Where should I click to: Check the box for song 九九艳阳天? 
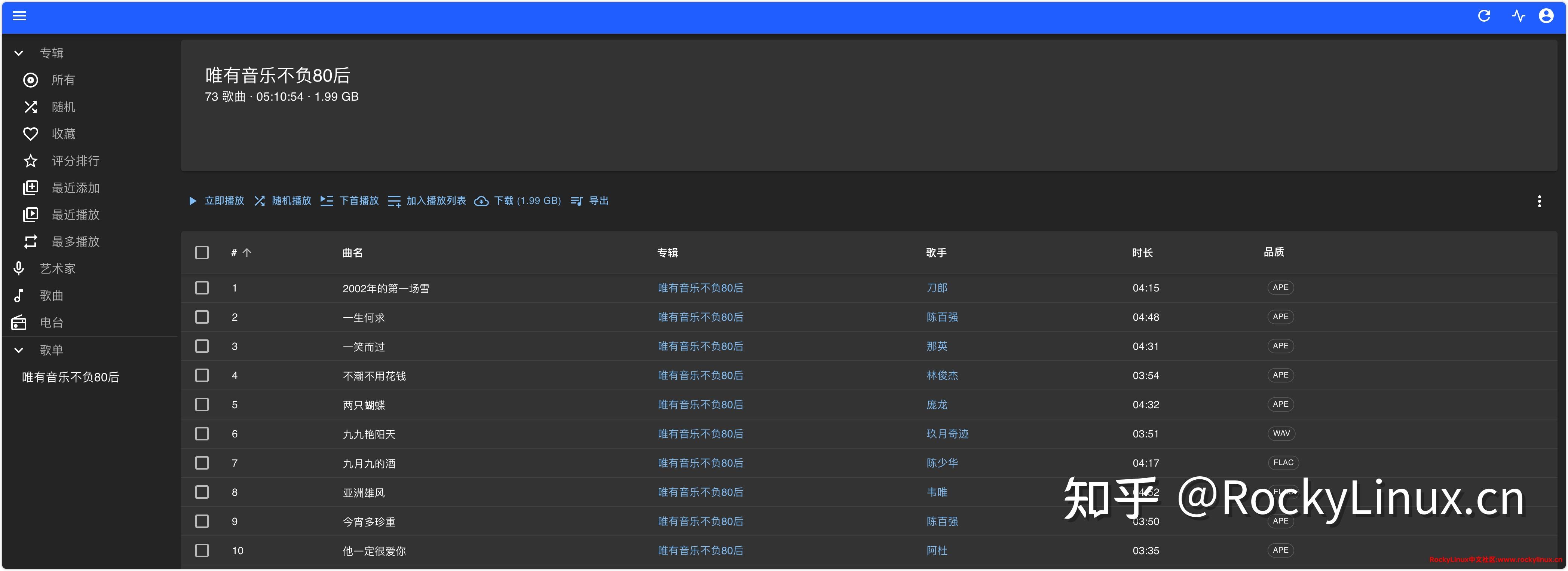point(202,434)
